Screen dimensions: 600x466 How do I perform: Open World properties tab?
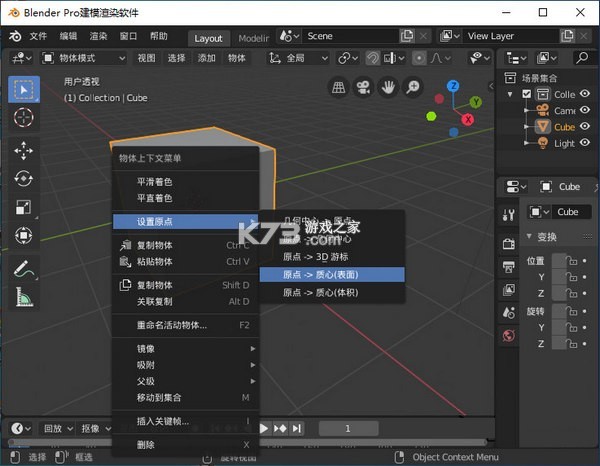508,336
